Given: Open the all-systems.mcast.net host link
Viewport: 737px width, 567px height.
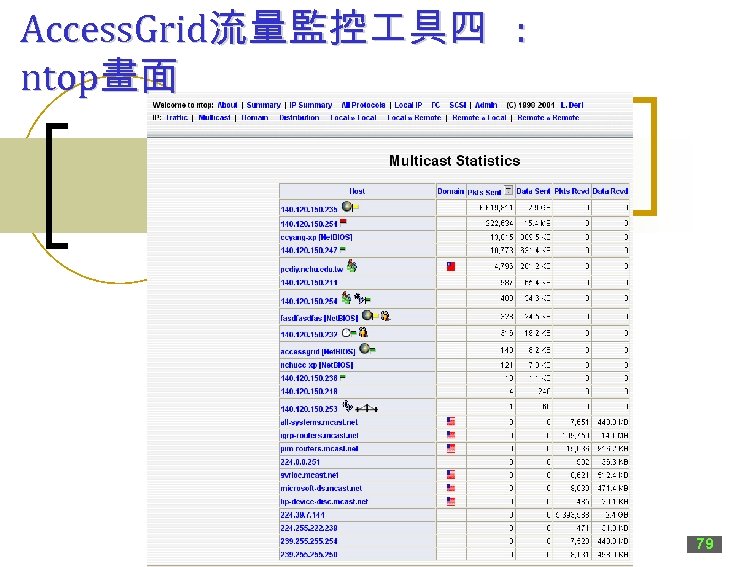Looking at the screenshot, I should 319,422.
